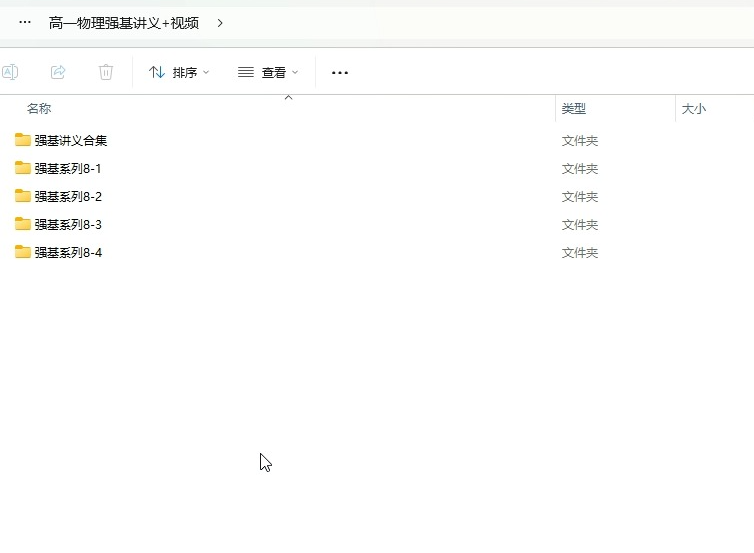This screenshot has height=553, width=754.
Task: Open the 查看 view dropdown
Action: tap(268, 72)
